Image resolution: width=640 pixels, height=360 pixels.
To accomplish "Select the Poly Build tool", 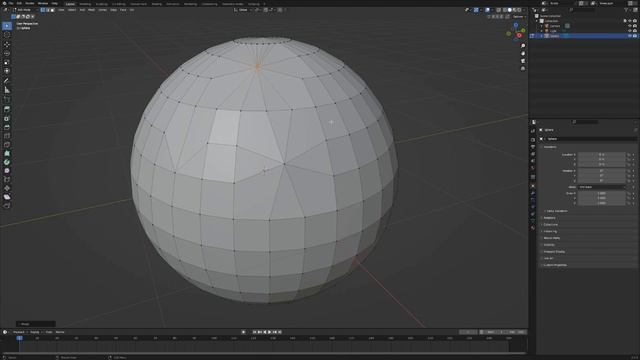I will [7, 153].
